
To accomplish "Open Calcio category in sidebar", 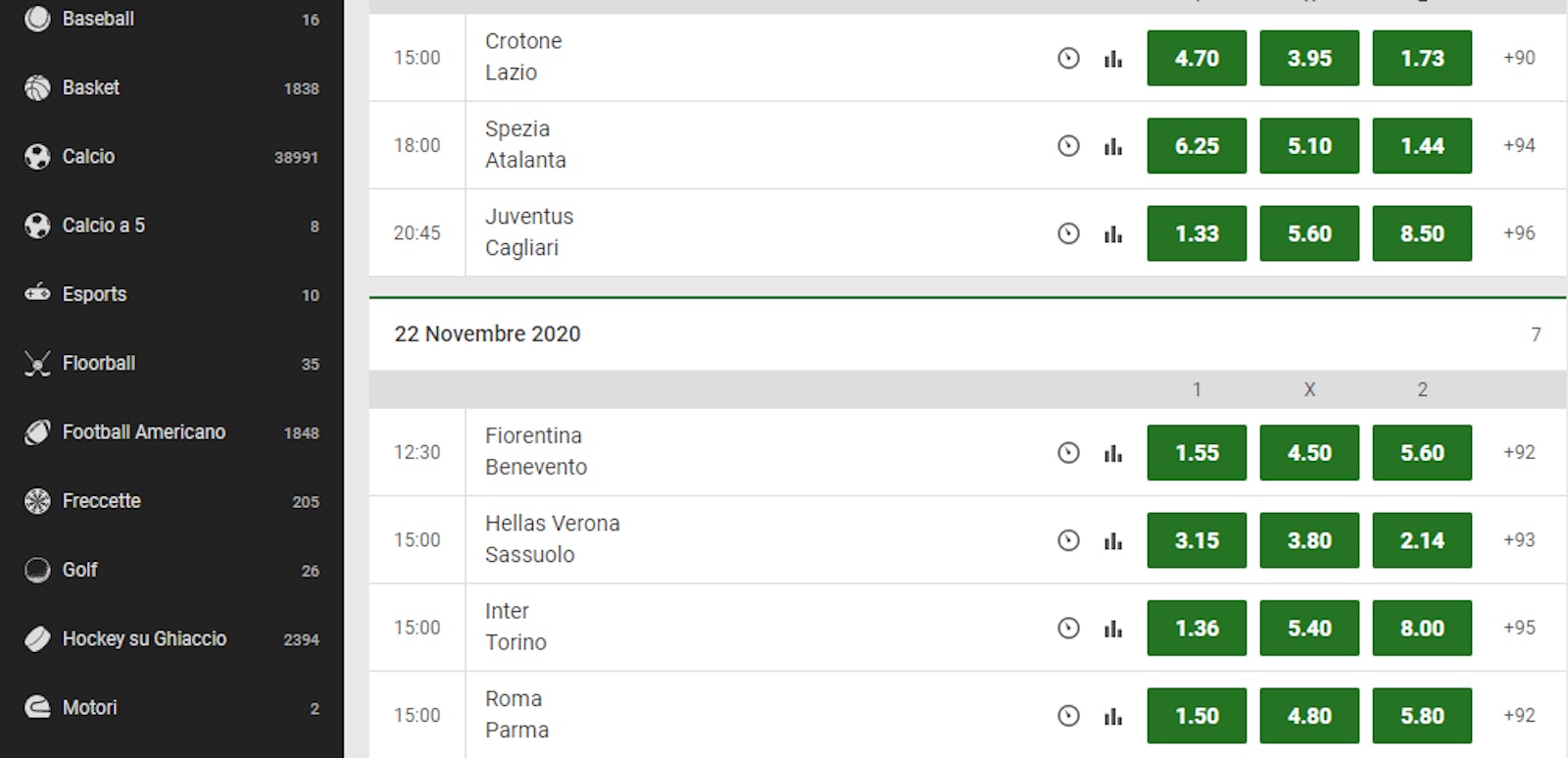I will (x=89, y=157).
